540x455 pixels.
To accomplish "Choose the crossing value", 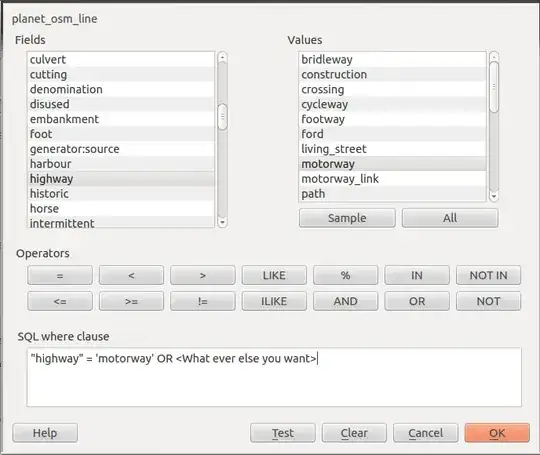I will (x=393, y=89).
